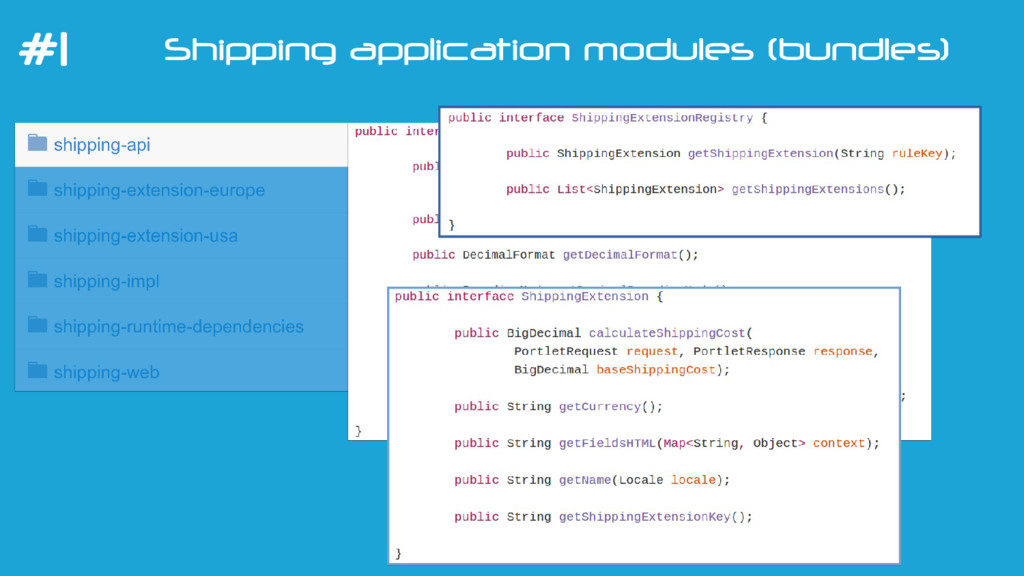Click 'PortletRequest' type name

coord(566,351)
